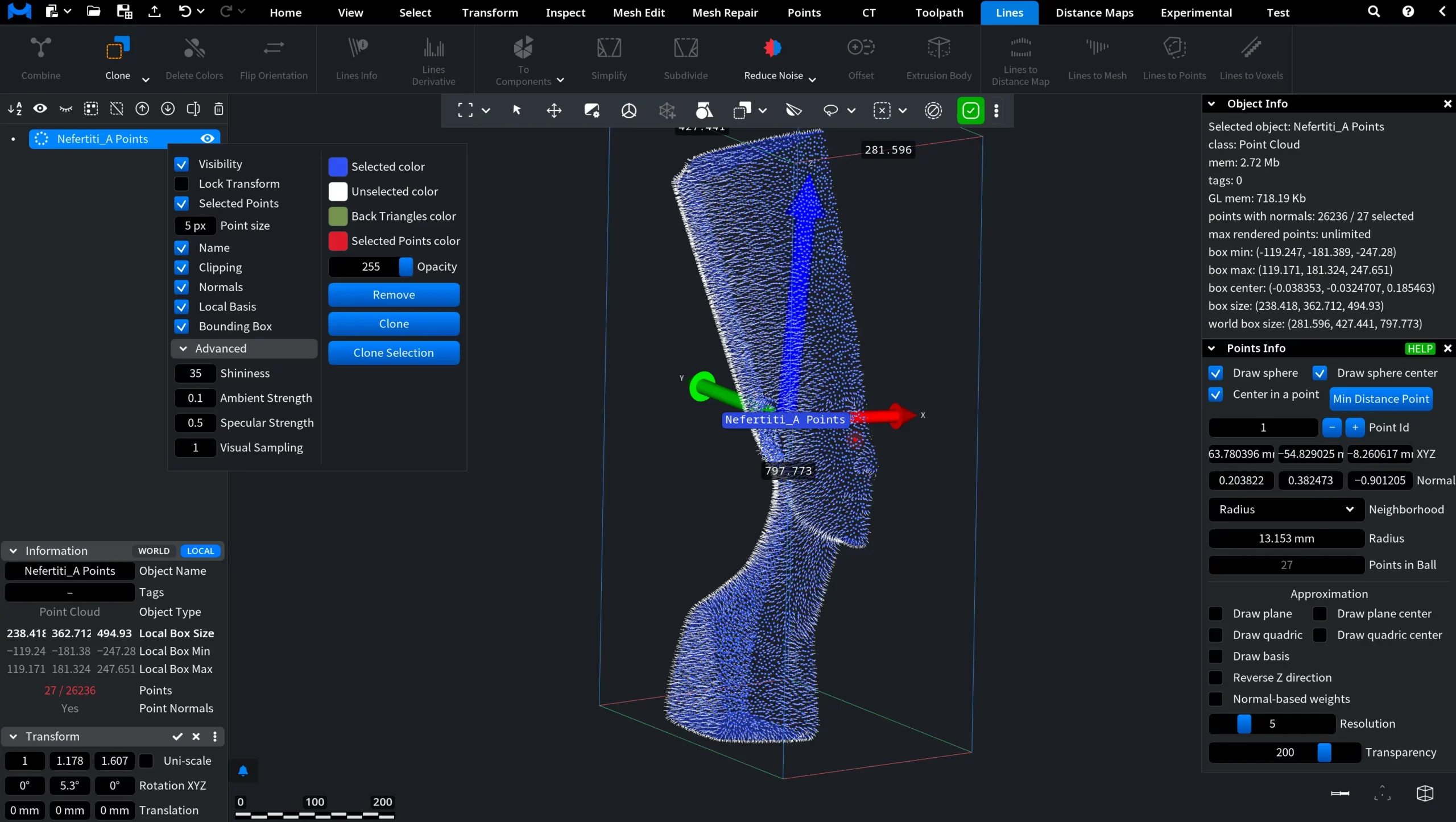Click the sort by name icon
The height and width of the screenshot is (822, 1456).
coord(15,109)
